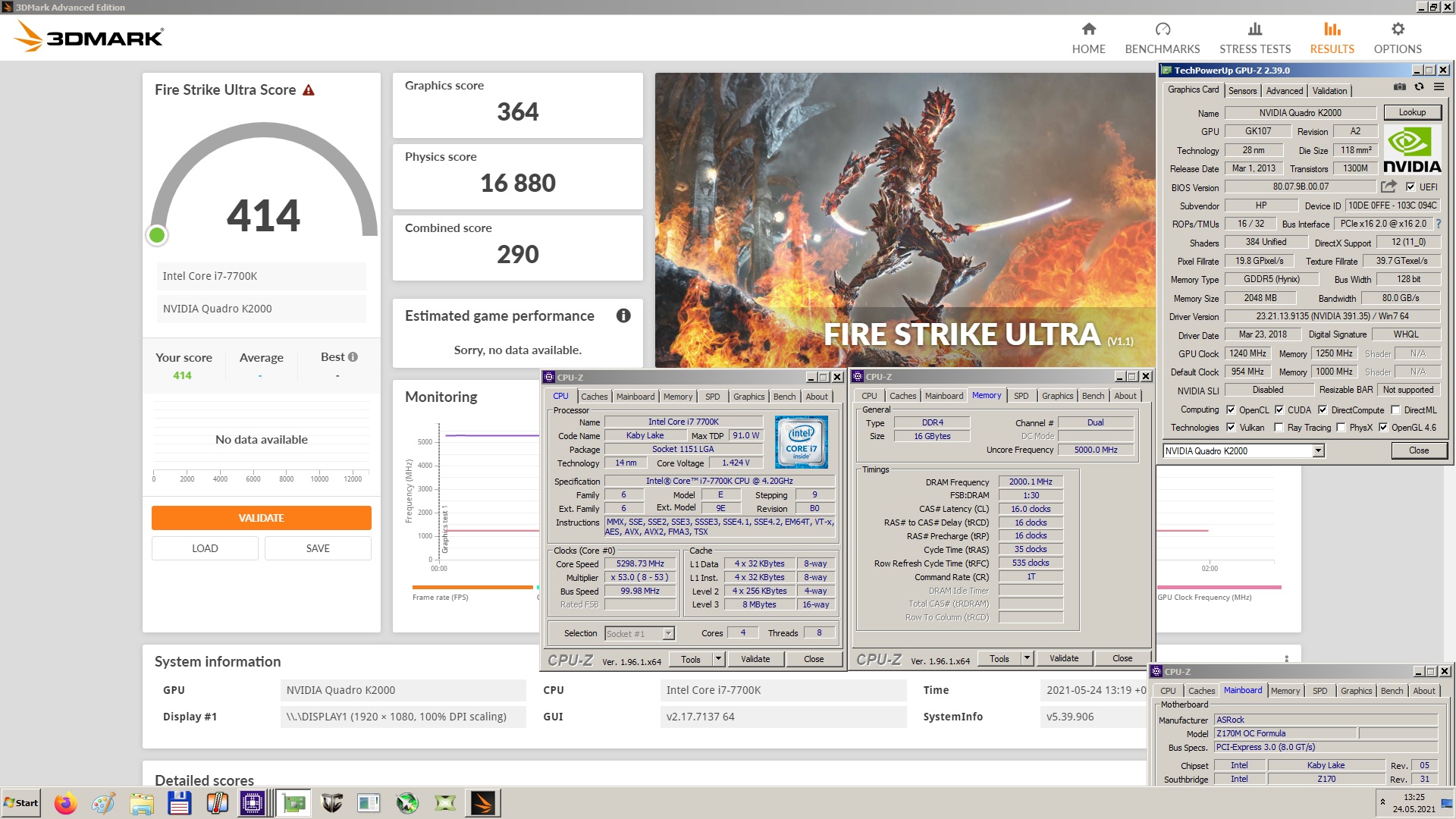Viewport: 1456px width, 819px height.
Task: Click the warning icon beside Fire Strike Ultra Score
Action: pos(308,90)
